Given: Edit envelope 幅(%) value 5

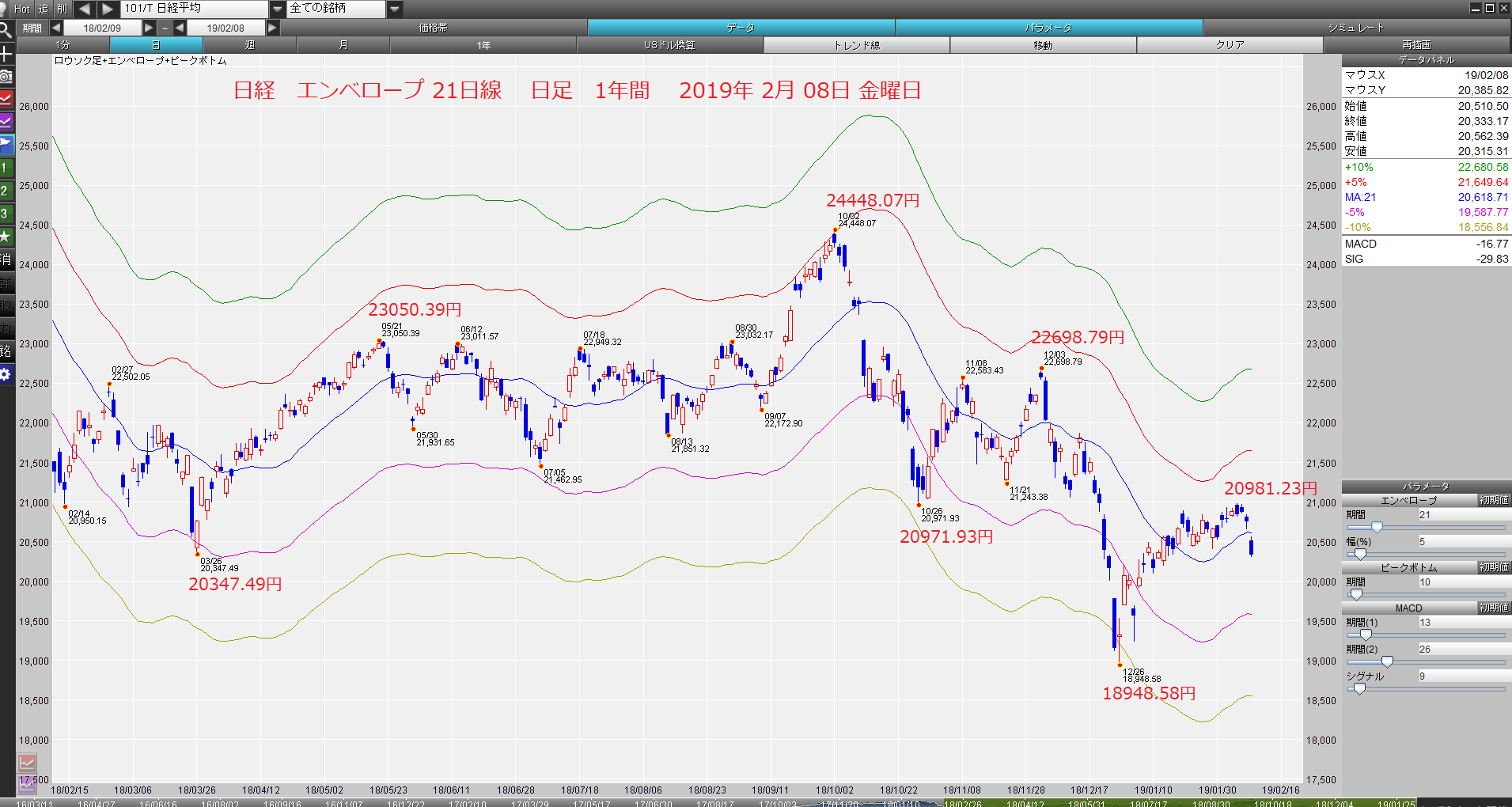Looking at the screenshot, I should tap(1464, 542).
